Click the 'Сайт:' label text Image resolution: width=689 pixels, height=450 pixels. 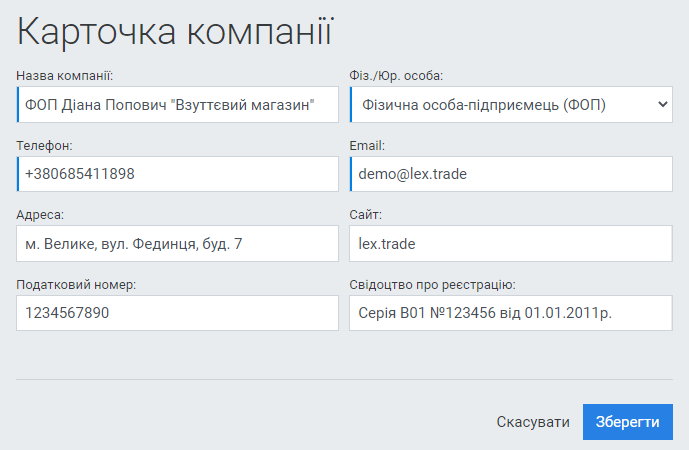[x=366, y=215]
